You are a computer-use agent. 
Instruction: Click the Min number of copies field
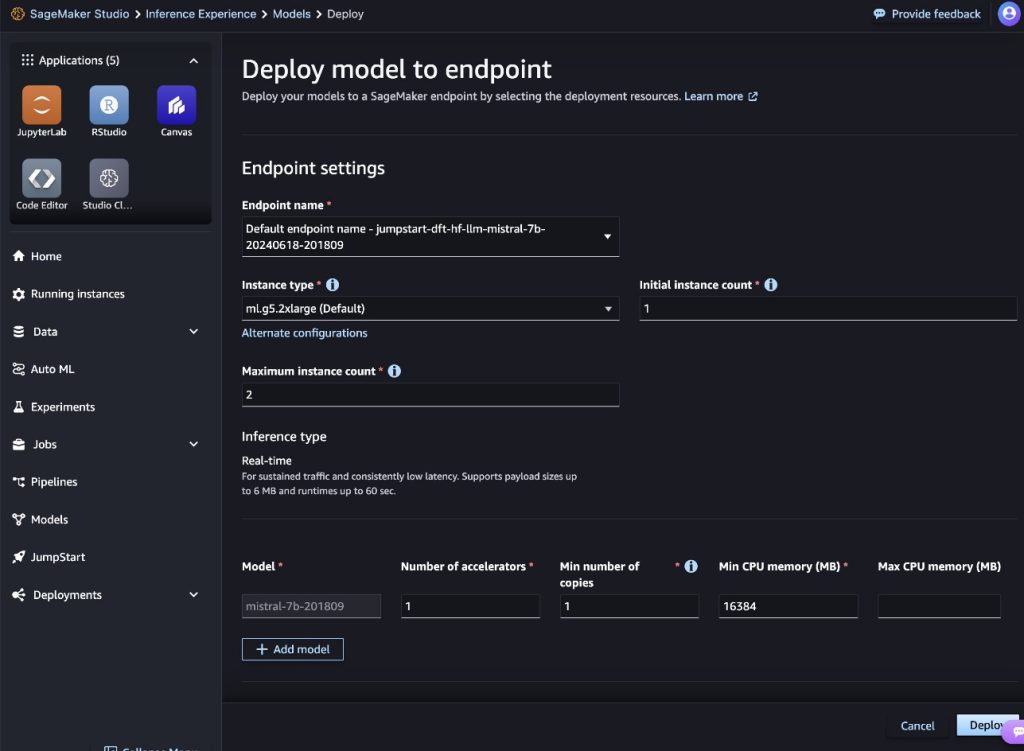(629, 606)
